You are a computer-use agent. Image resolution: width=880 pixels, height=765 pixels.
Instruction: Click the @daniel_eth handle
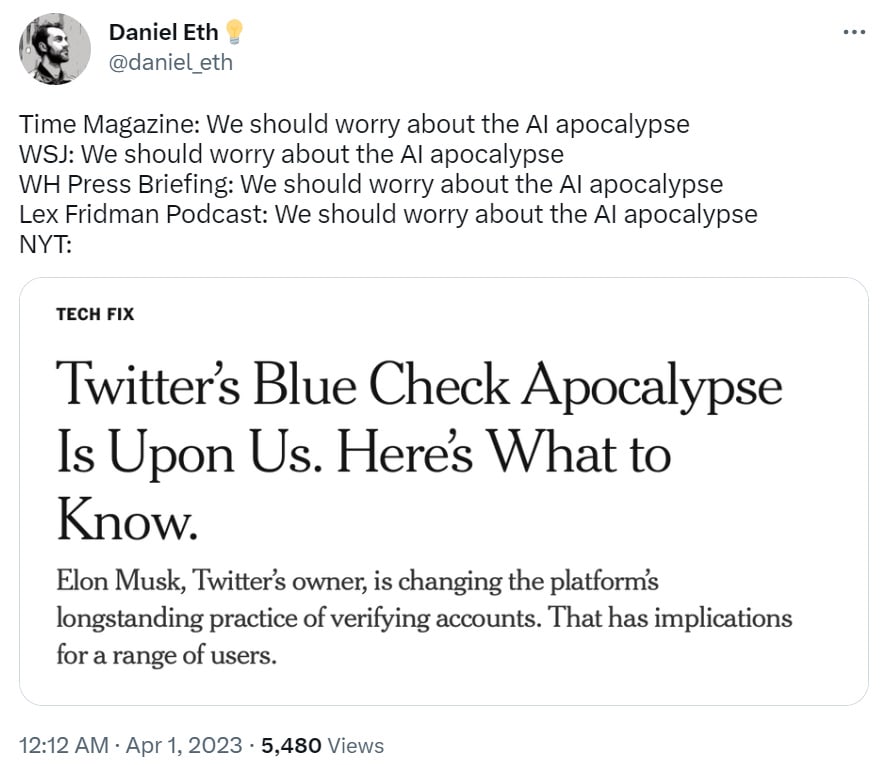[x=170, y=62]
